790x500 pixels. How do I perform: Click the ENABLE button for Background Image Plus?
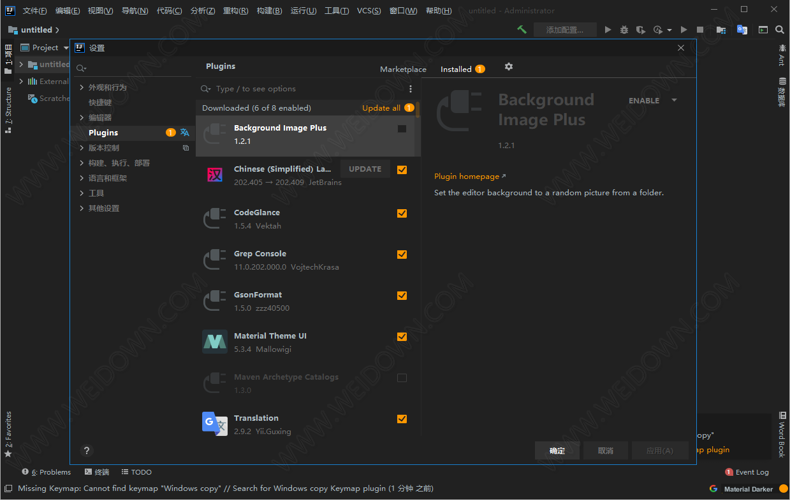pos(643,100)
